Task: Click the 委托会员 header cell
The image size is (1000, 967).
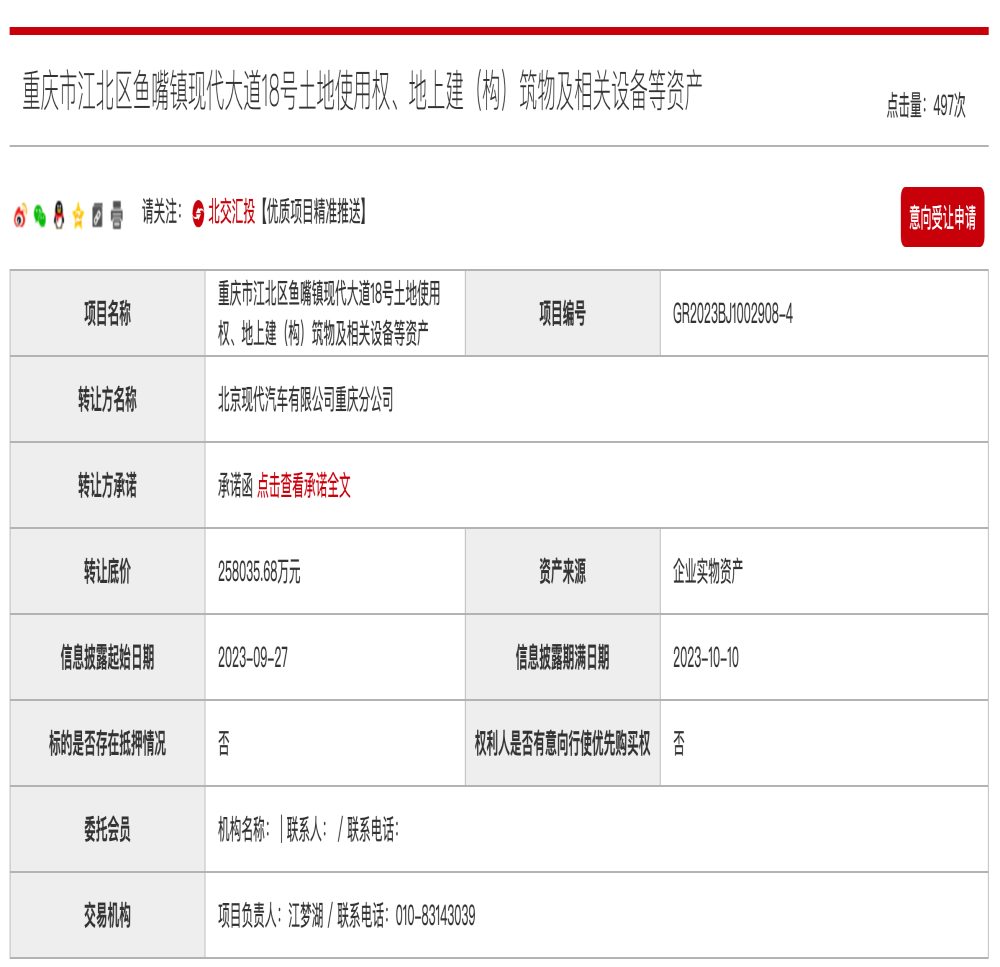Action: (x=107, y=829)
